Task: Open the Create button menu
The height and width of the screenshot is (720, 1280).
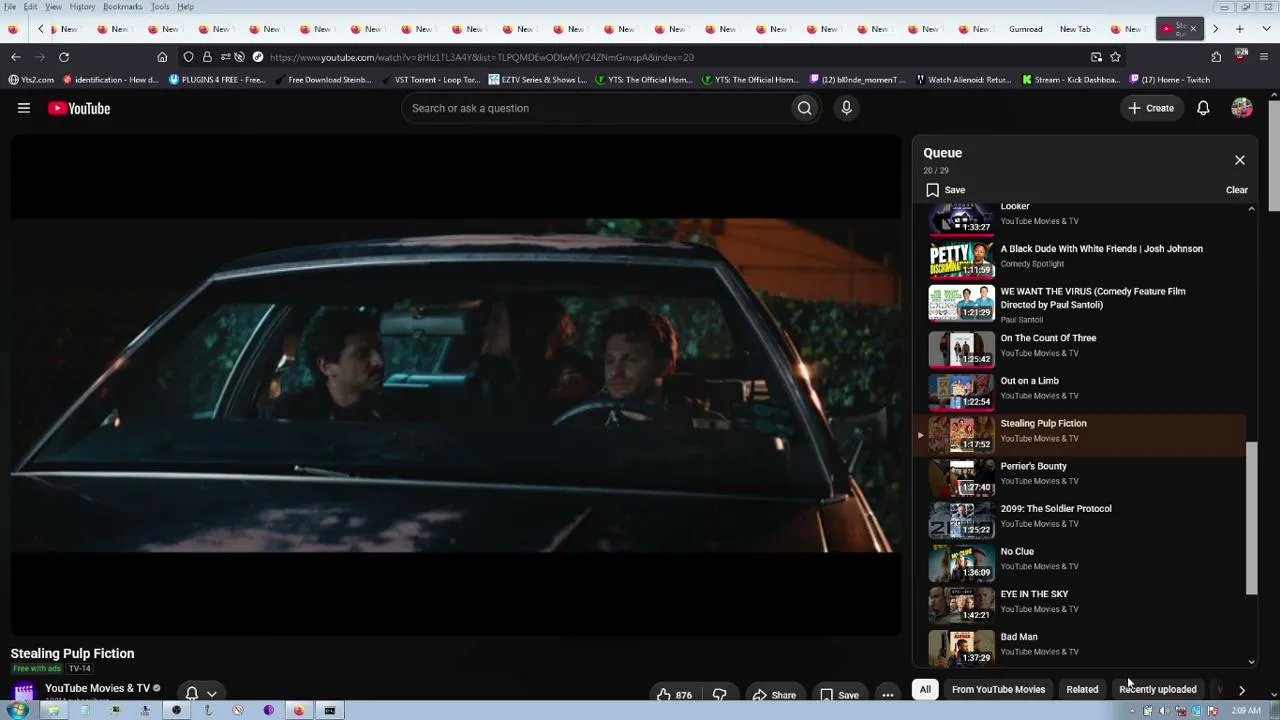Action: click(x=1151, y=108)
